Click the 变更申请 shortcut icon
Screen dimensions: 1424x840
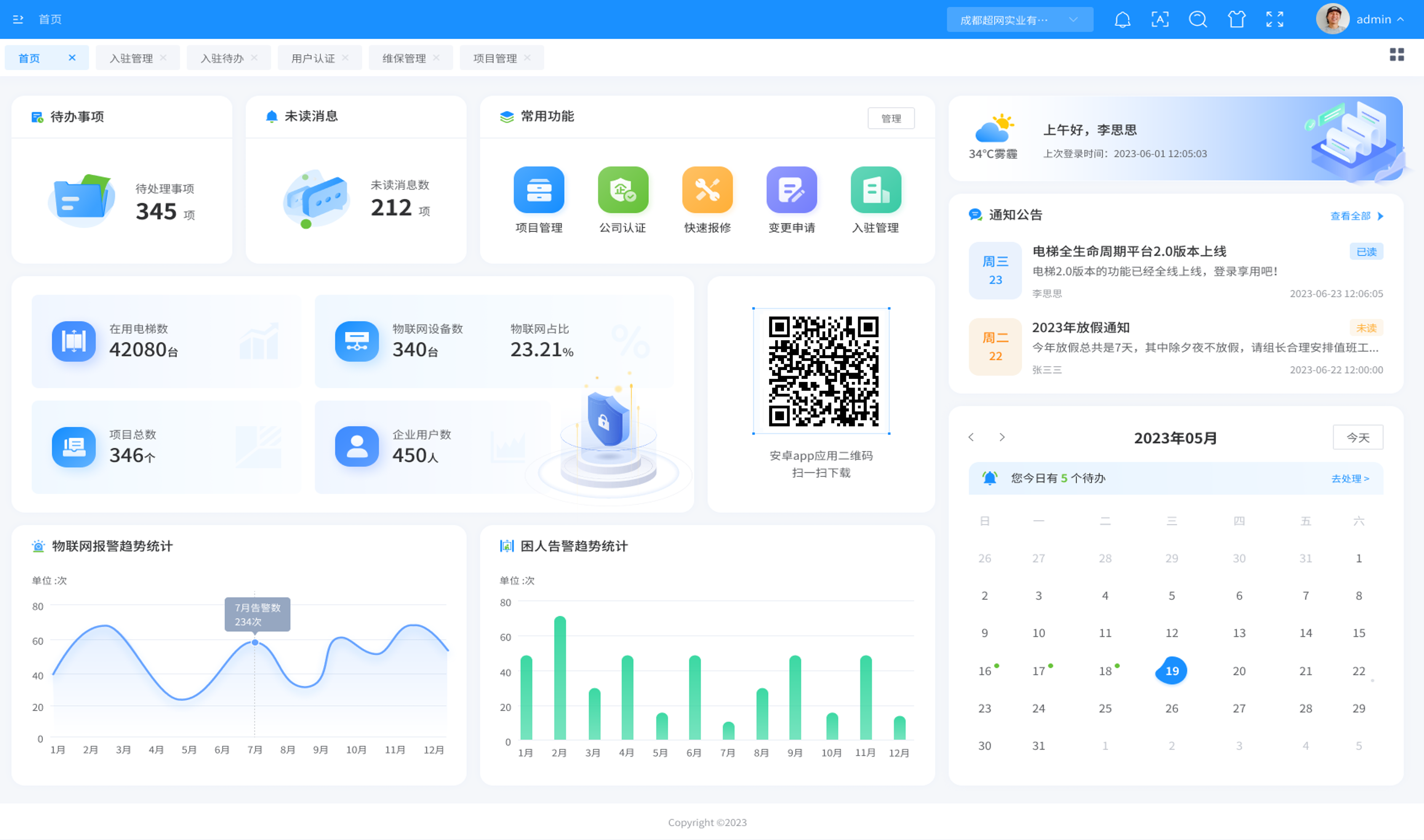click(x=791, y=190)
